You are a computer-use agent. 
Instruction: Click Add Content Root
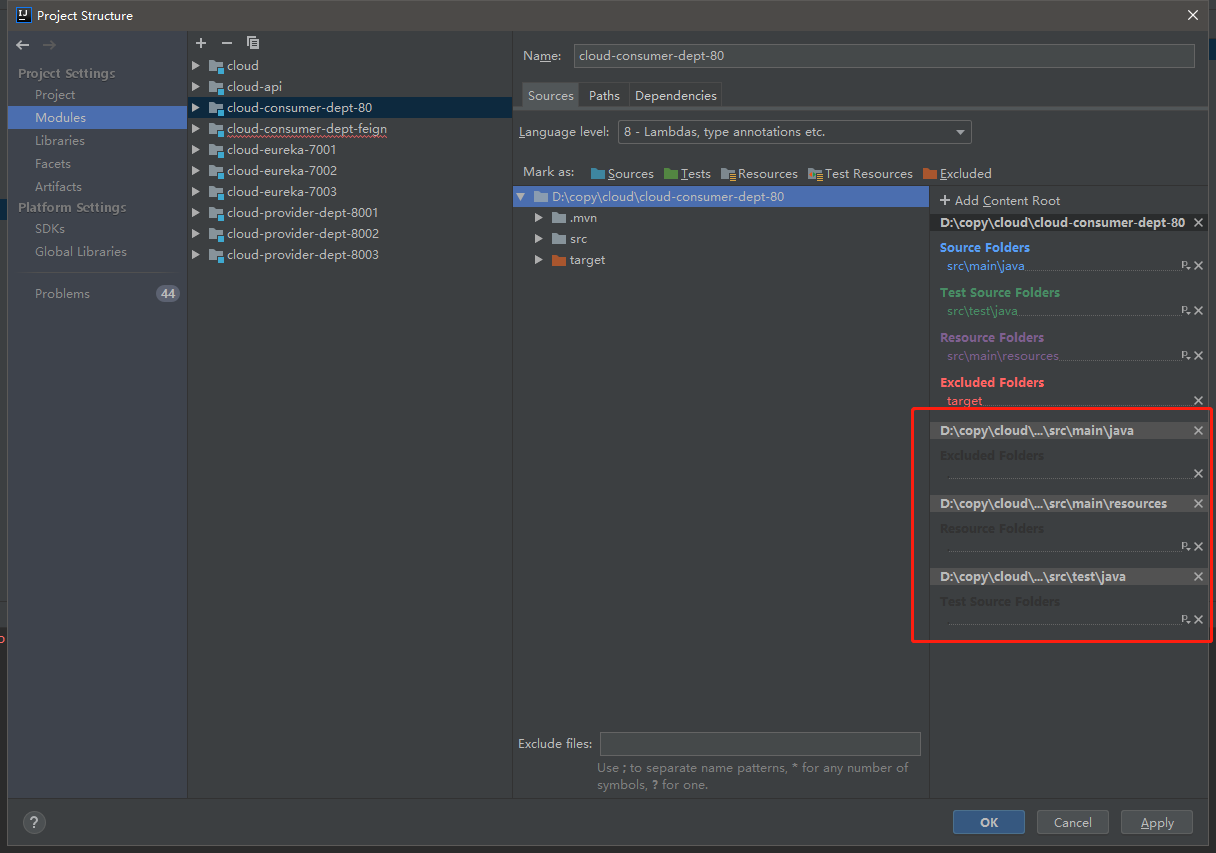1000,201
